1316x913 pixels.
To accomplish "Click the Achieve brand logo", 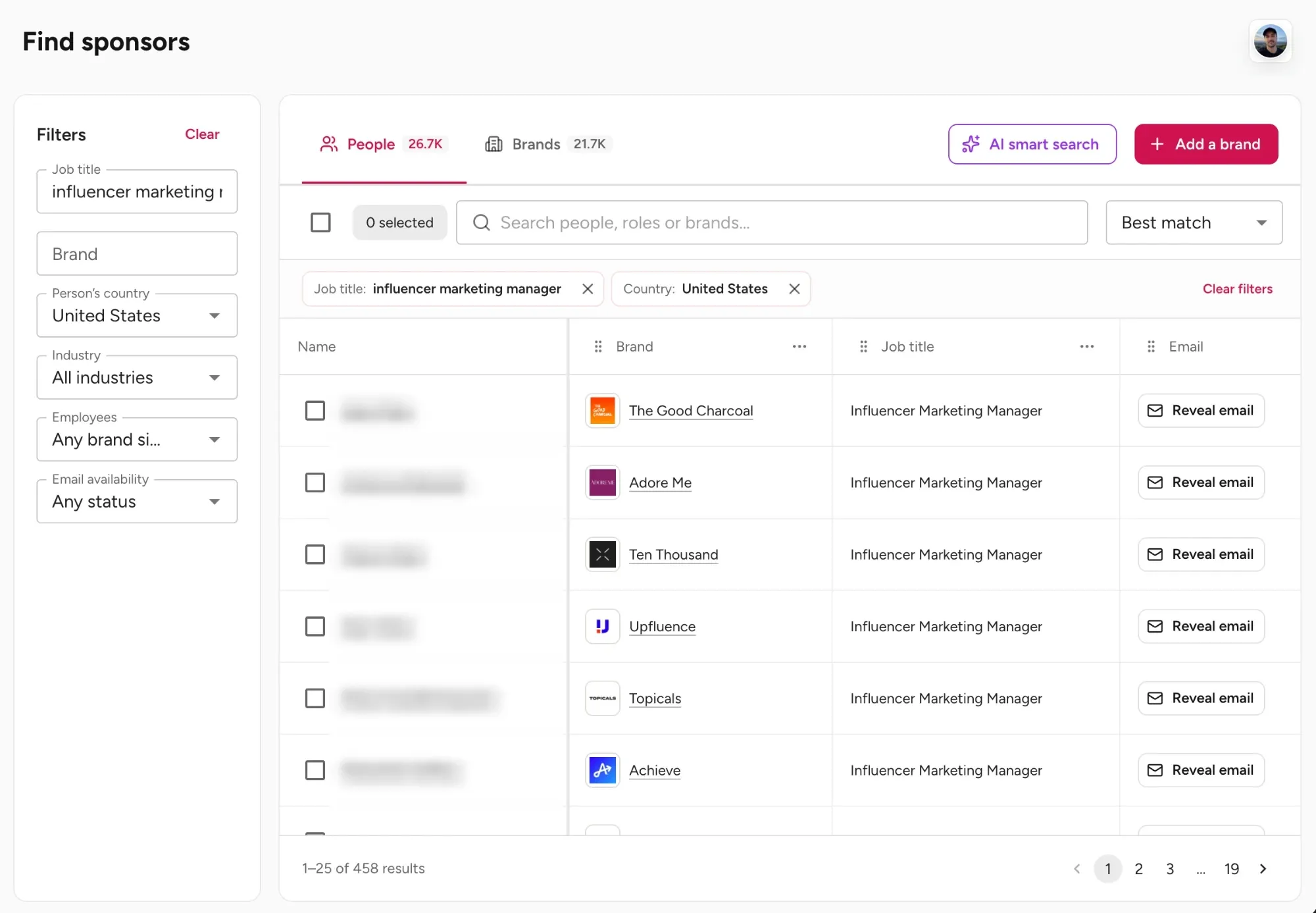I will (x=602, y=770).
